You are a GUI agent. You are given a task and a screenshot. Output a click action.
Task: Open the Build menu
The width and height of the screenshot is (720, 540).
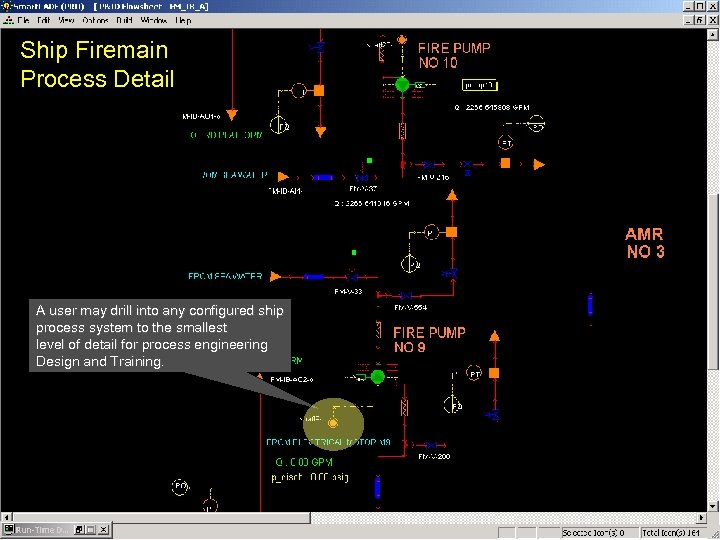click(x=124, y=20)
